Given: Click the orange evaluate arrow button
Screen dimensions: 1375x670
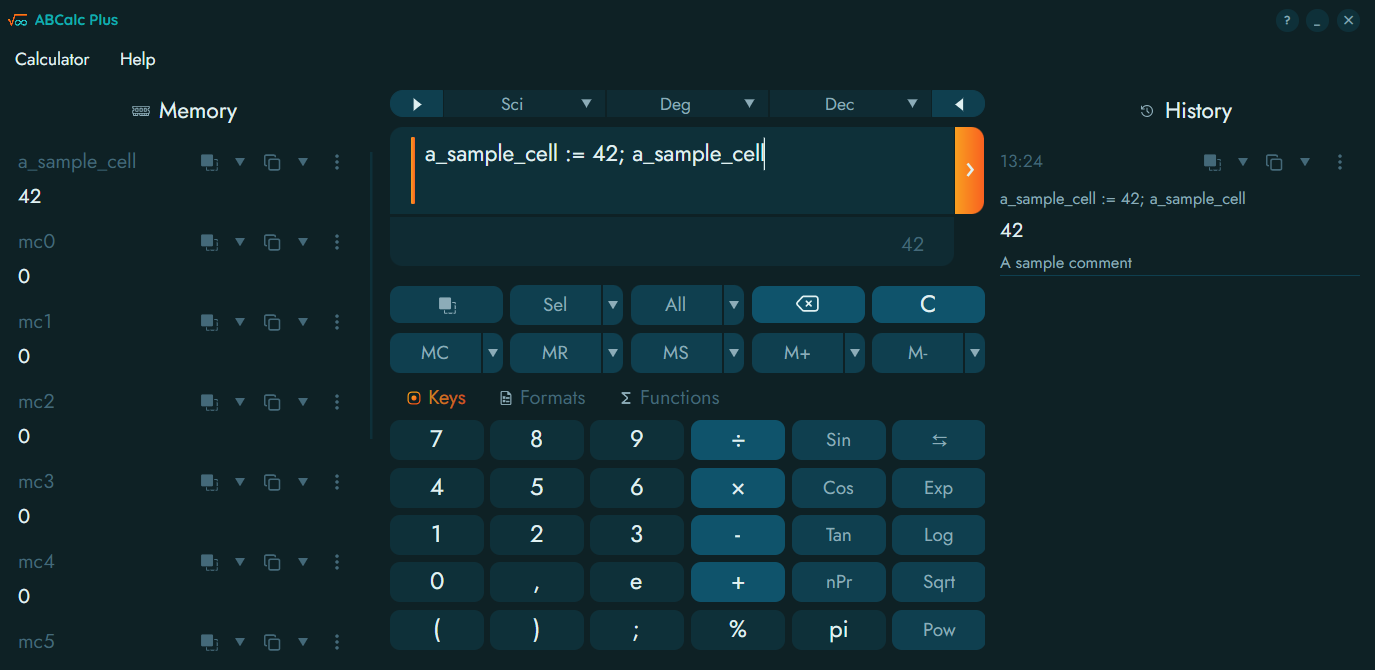Looking at the screenshot, I should click(969, 170).
